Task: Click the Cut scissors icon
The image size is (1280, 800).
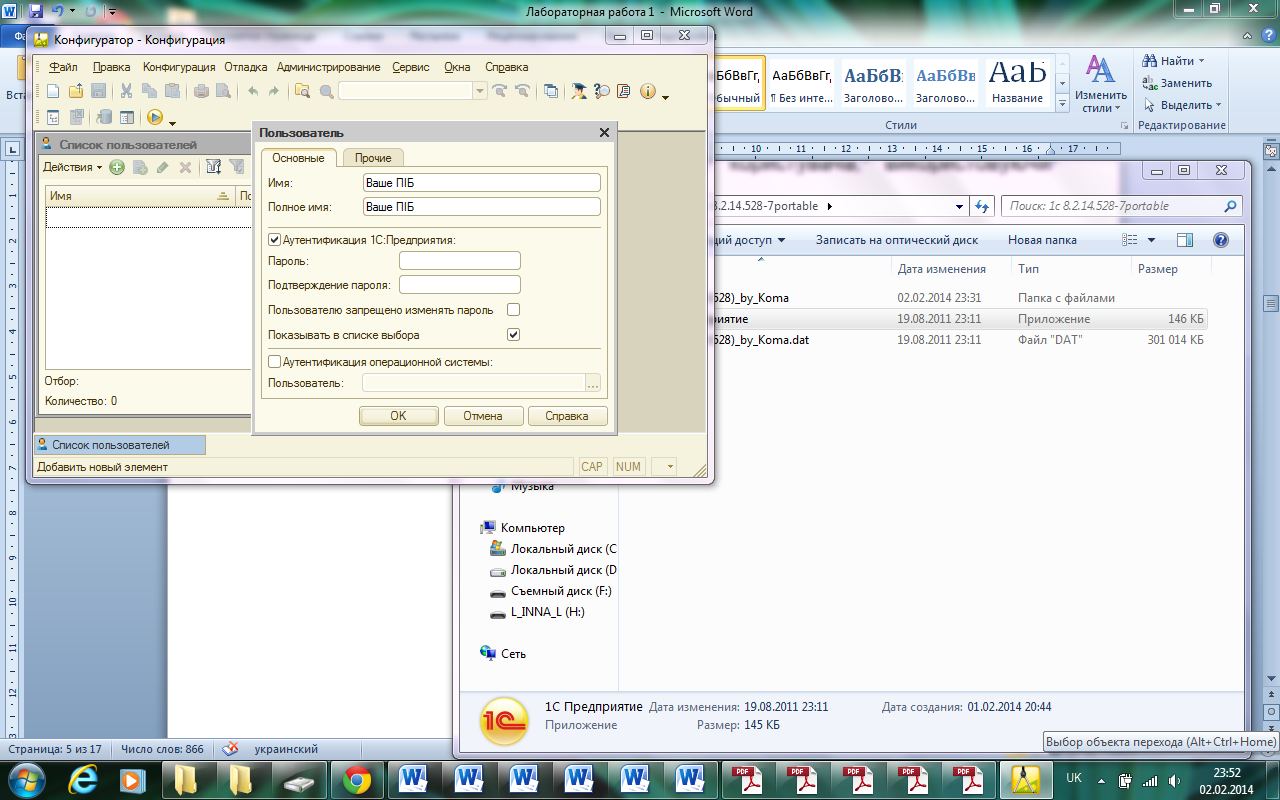Action: click(127, 91)
